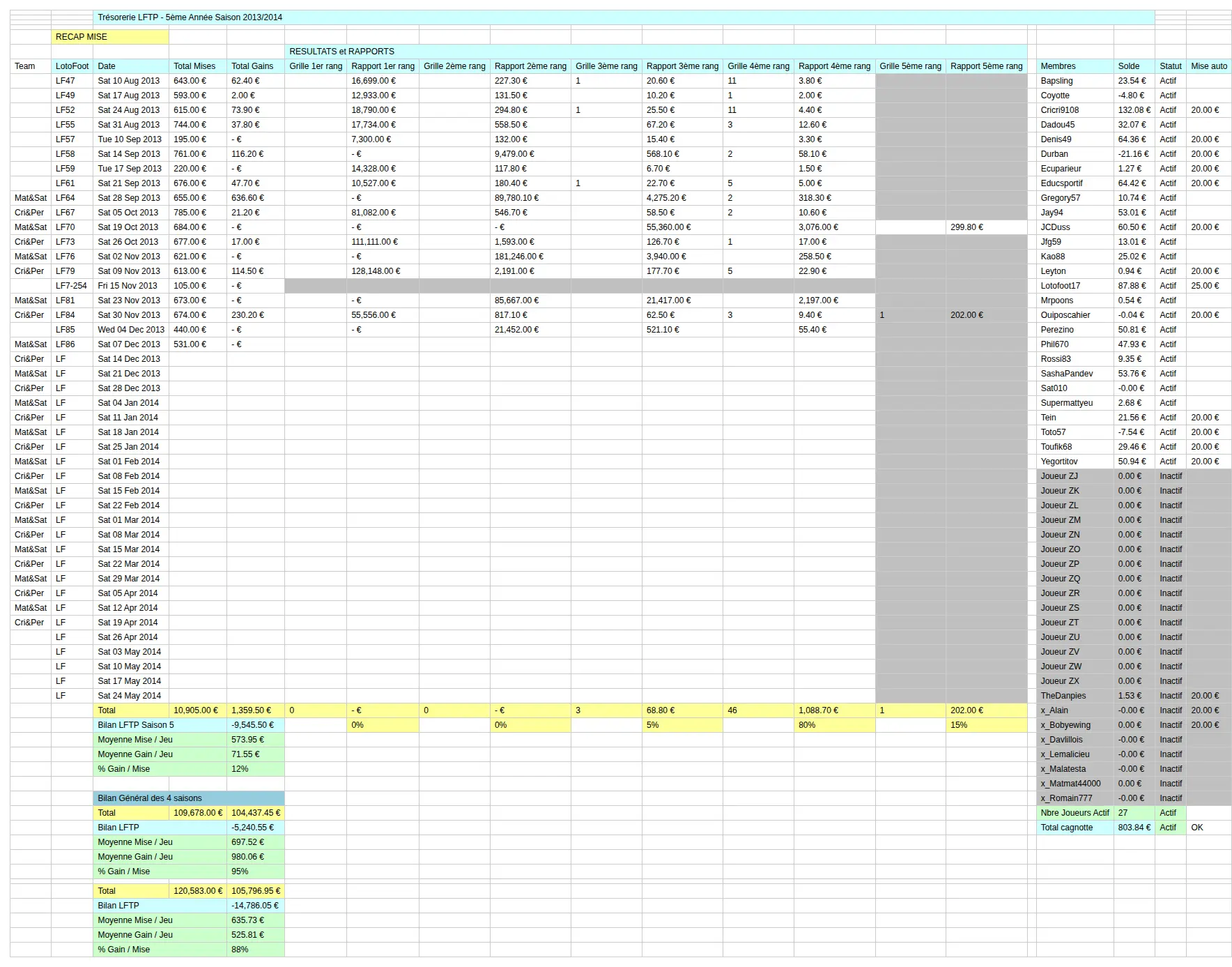
Task: Click the '-5,240.55 €' bilan cell
Action: [256, 828]
